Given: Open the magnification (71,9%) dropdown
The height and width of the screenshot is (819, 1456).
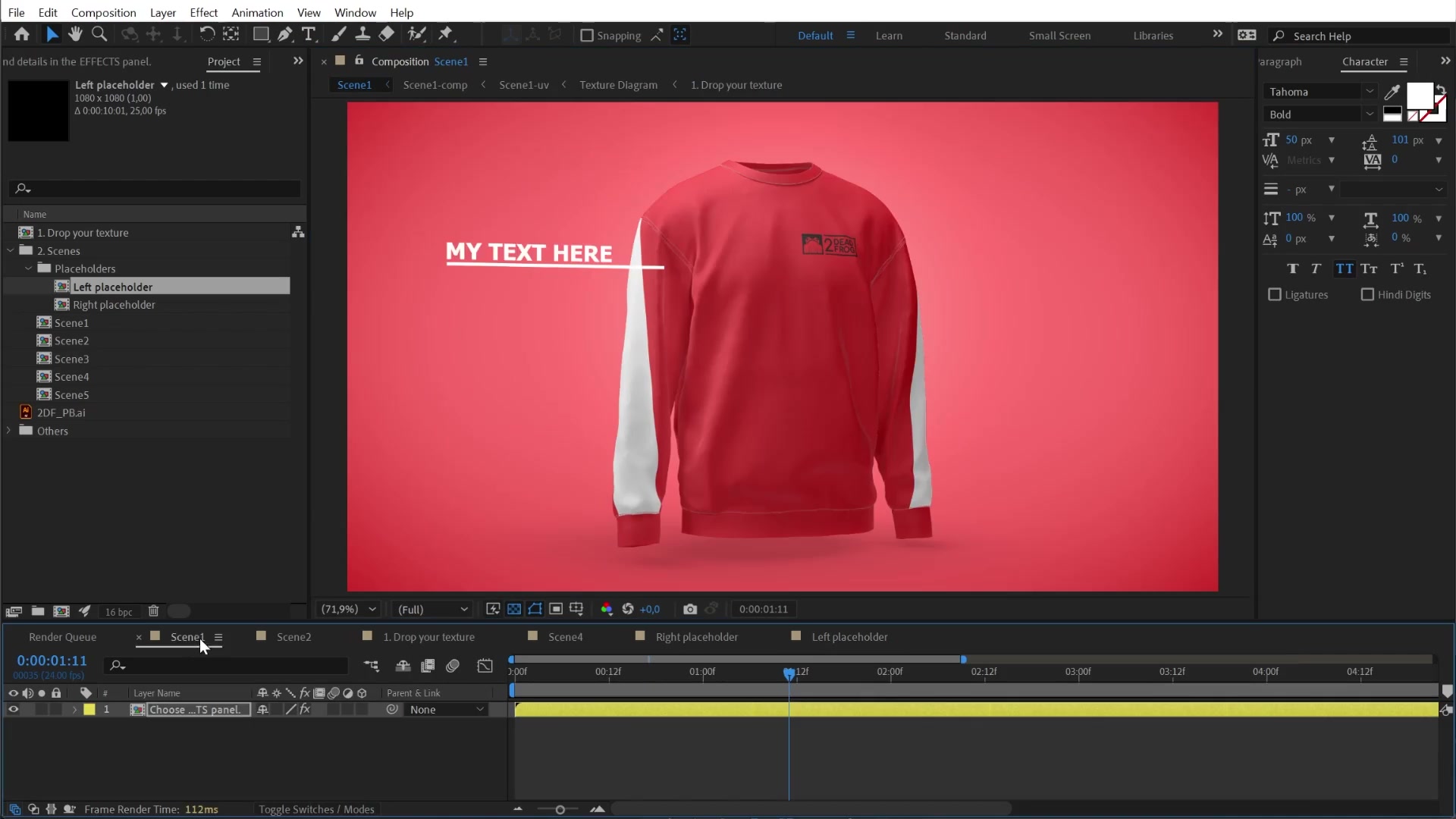Looking at the screenshot, I should tap(348, 609).
